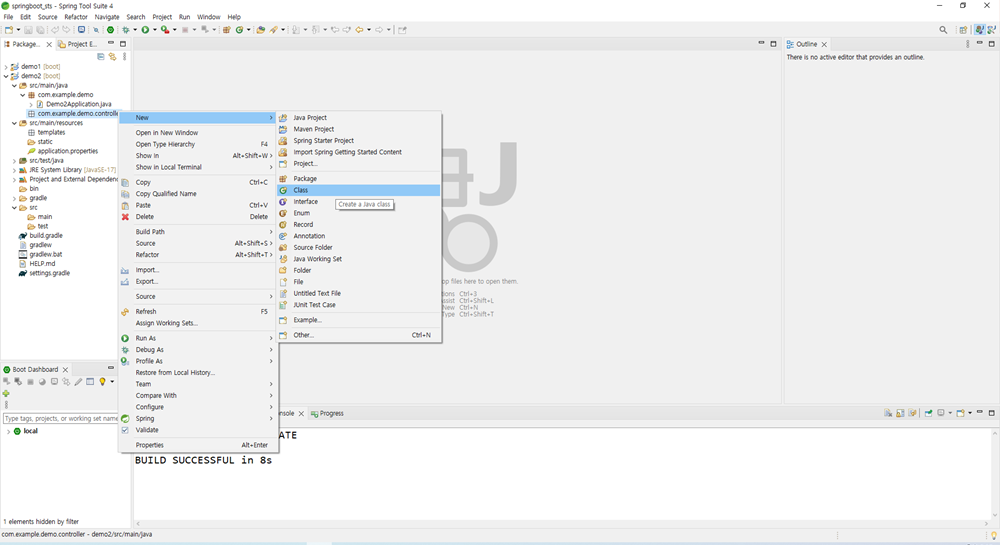The height and width of the screenshot is (545, 1000).
Task: Close the Package Explorer tab
Action: click(49, 44)
